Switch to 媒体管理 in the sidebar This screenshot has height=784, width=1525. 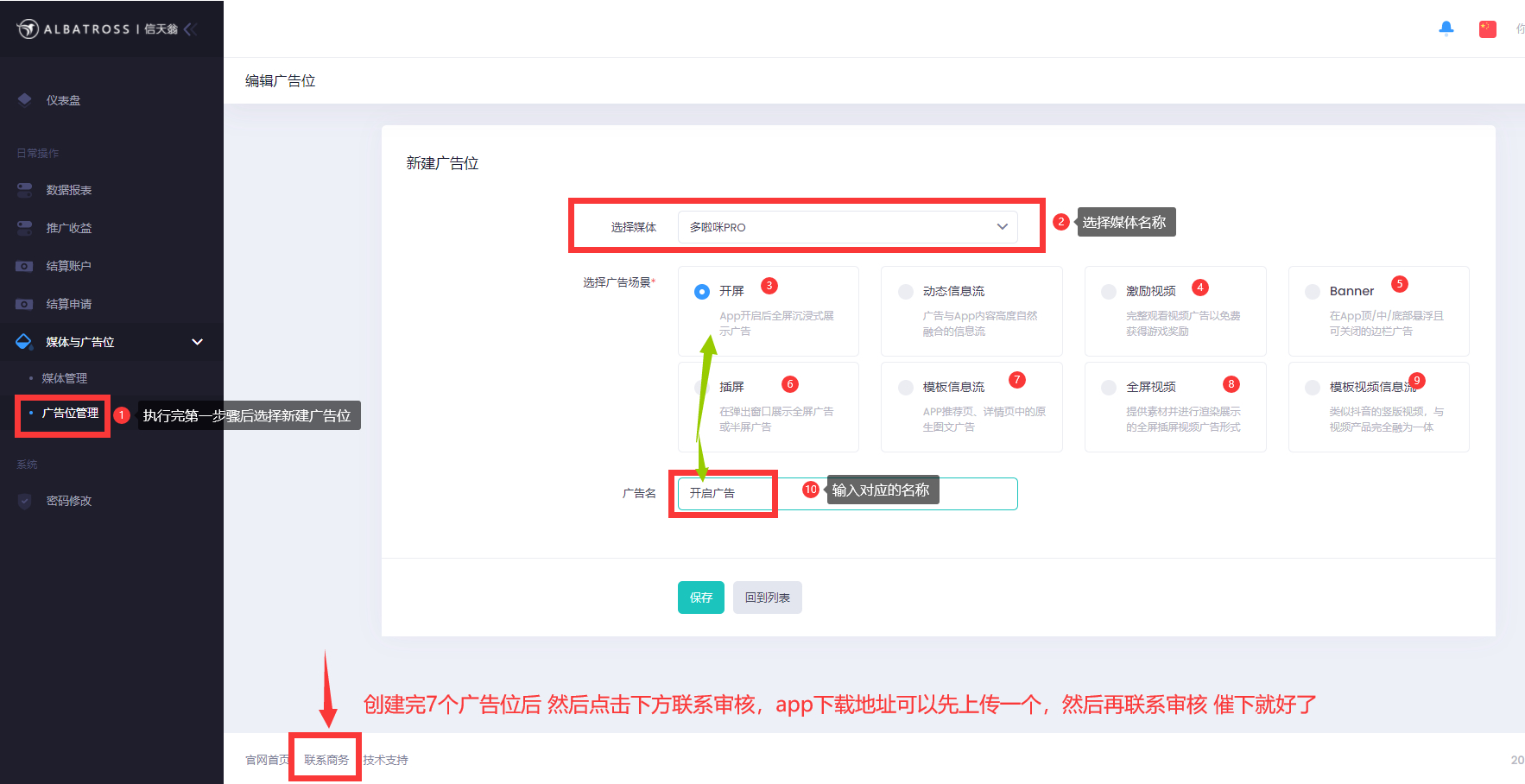(x=66, y=377)
